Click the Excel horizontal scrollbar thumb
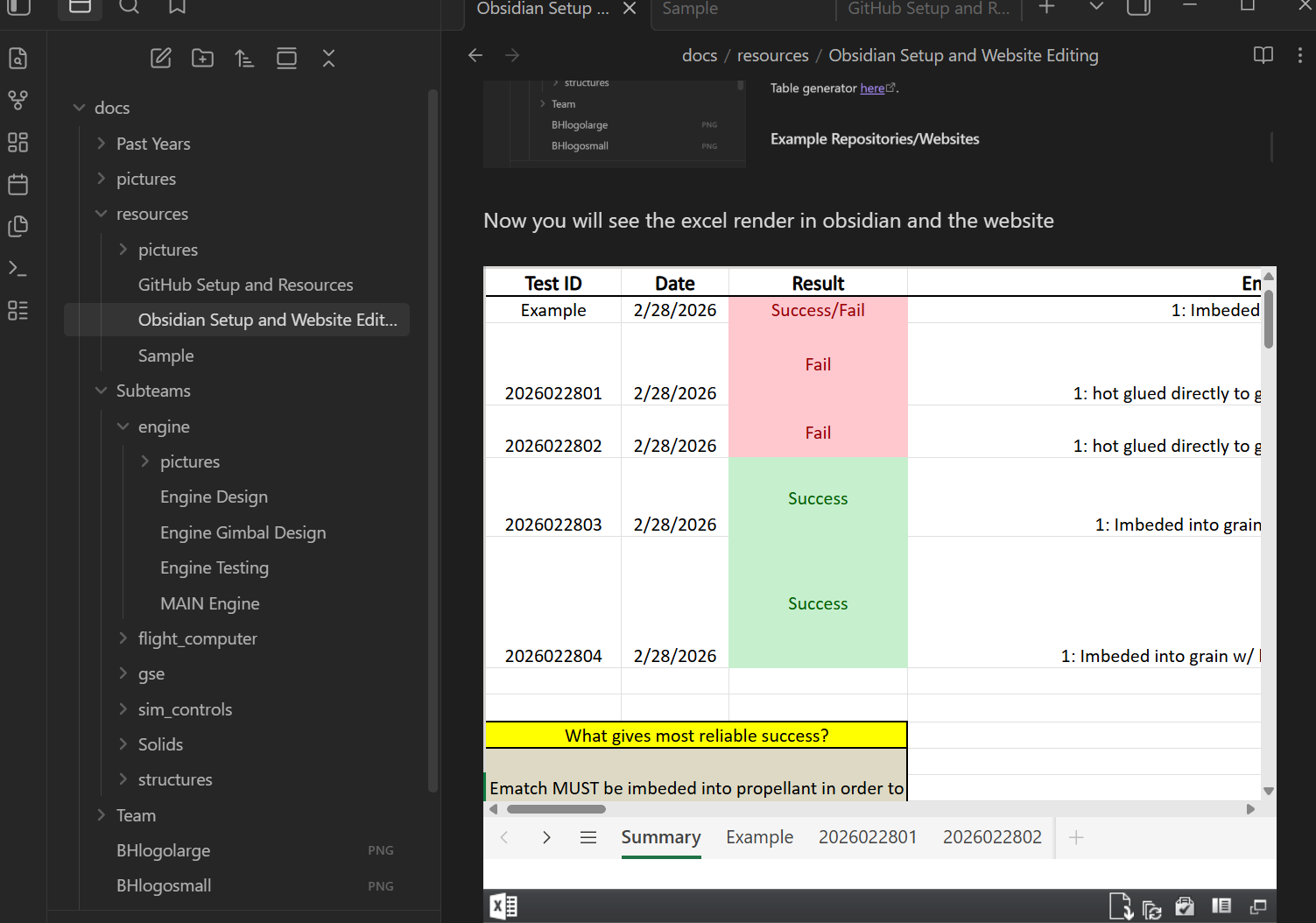 coord(556,809)
